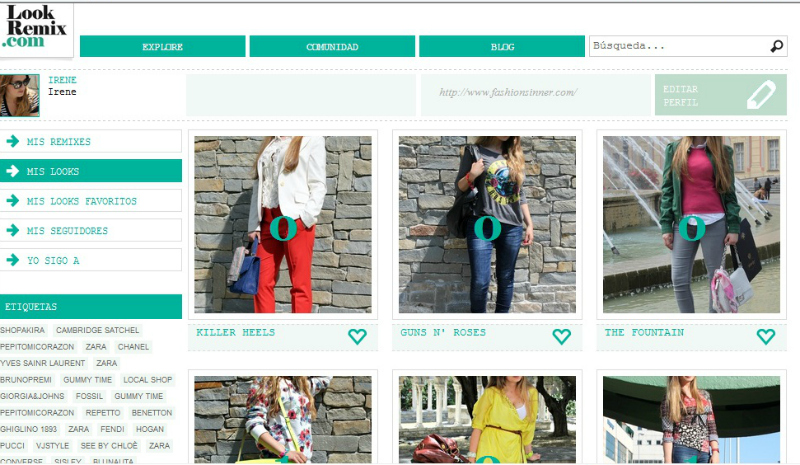Screen dimensions: 800x465
Task: Click the ZARA tag beside YVES SAINR LAURENT
Action: (x=107, y=363)
